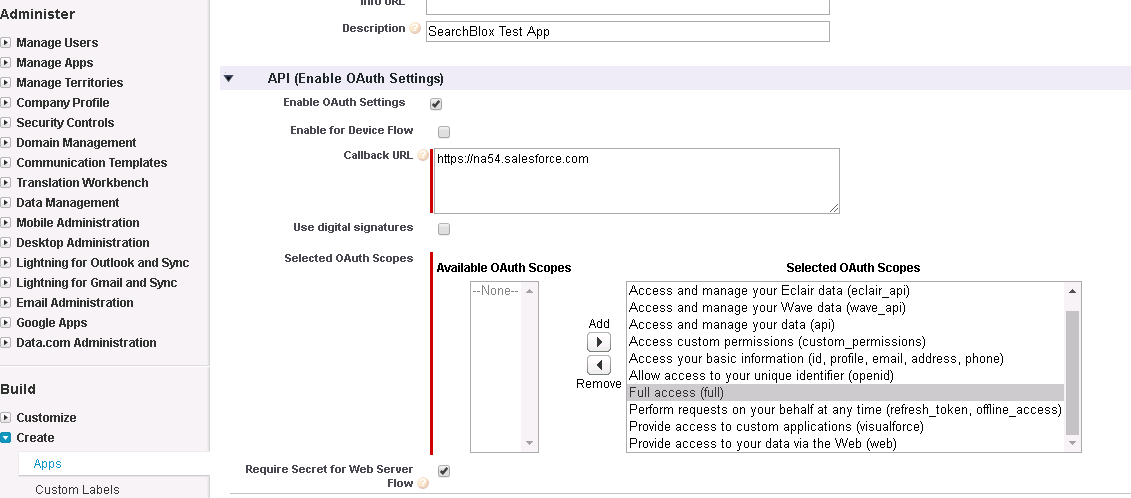Viewport: 1131px width, 498px height.
Task: Expand Data.com Administration arrow
Action: point(6,343)
